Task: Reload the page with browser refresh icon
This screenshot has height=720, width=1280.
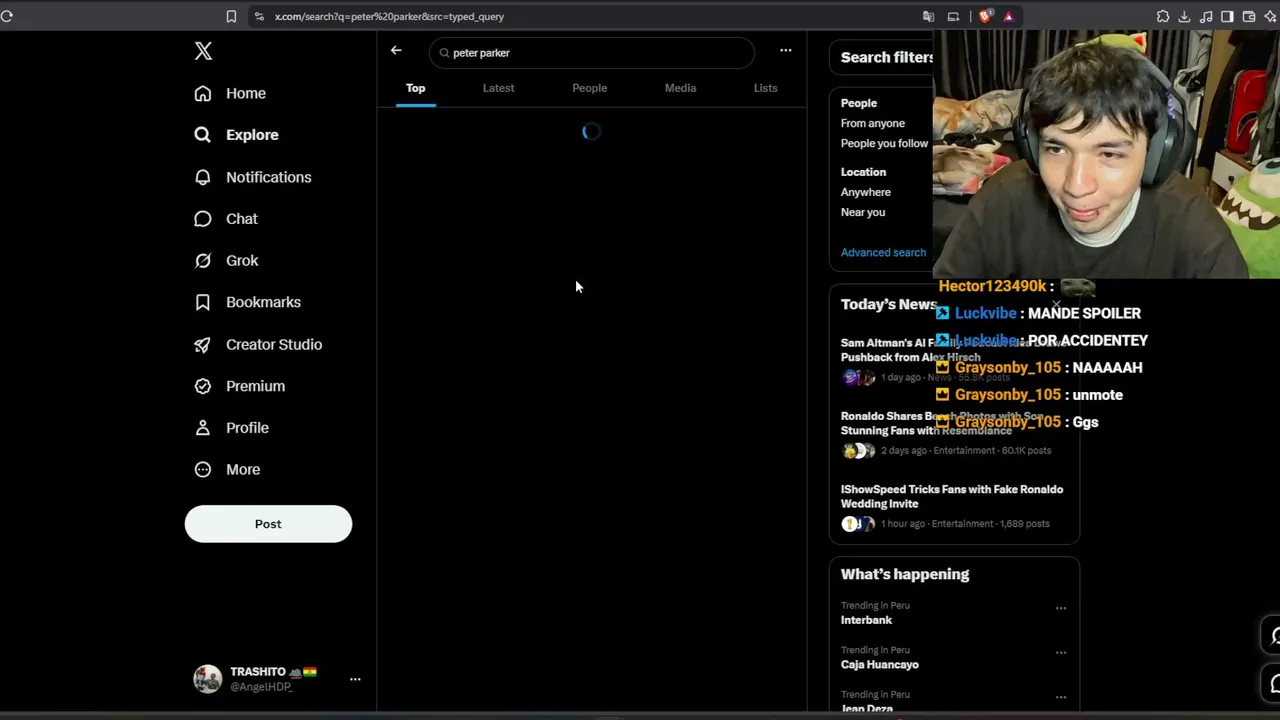Action: pyautogui.click(x=7, y=16)
